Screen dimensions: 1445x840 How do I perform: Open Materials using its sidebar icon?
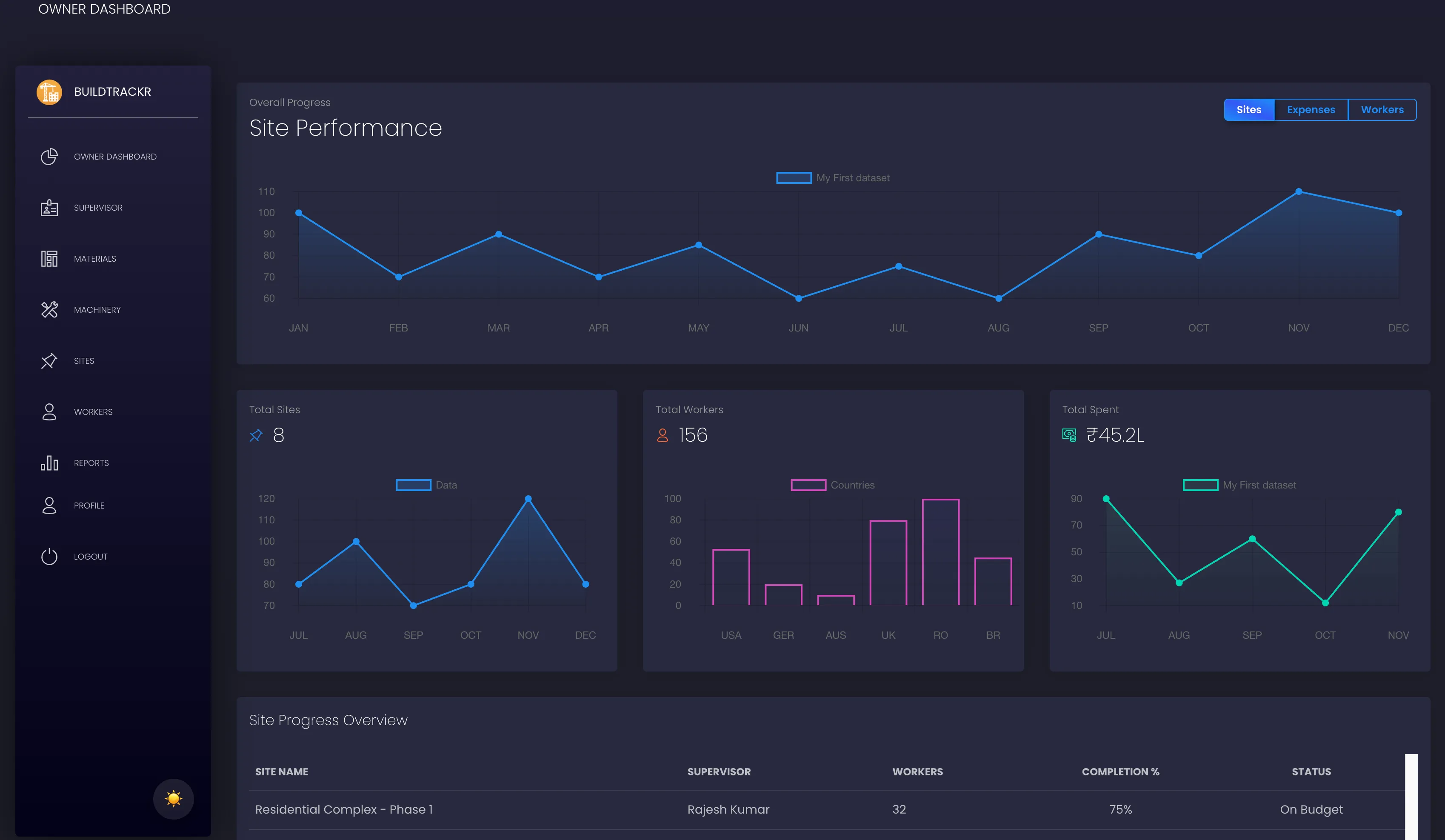(x=49, y=259)
